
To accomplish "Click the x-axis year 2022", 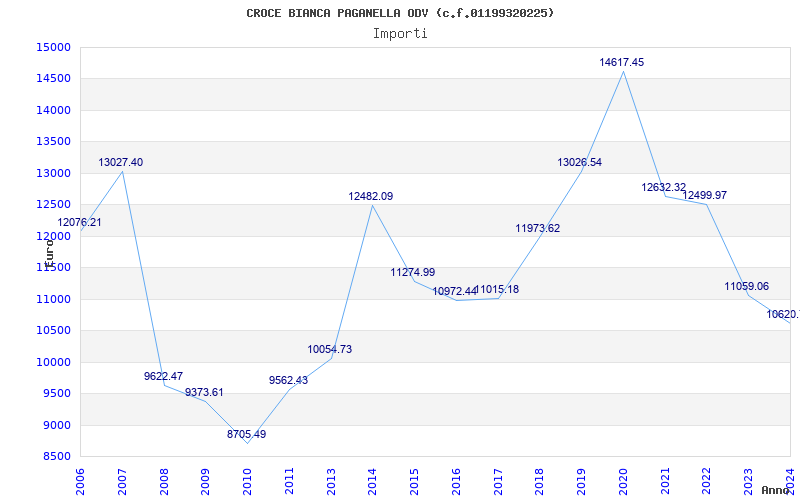I will click(707, 482).
